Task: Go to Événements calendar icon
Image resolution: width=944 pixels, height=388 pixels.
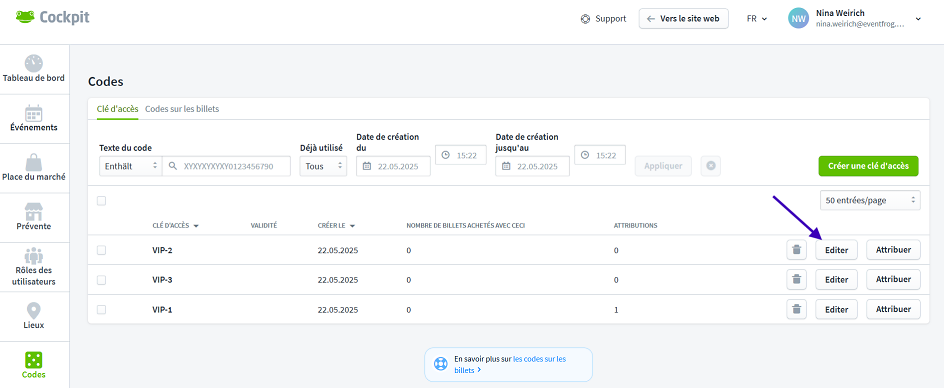Action: coord(34,113)
